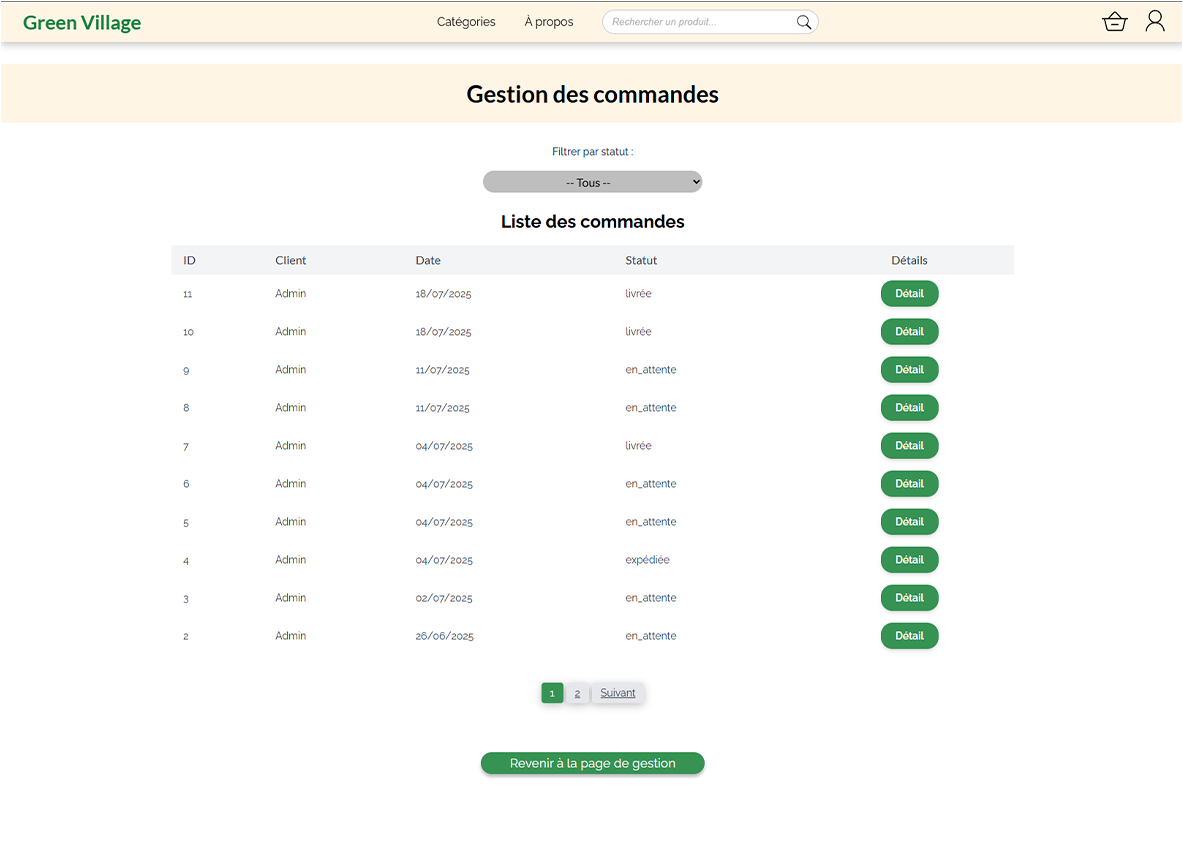Click the search magnifier icon
This screenshot has height=856, width=1183.
[x=804, y=22]
